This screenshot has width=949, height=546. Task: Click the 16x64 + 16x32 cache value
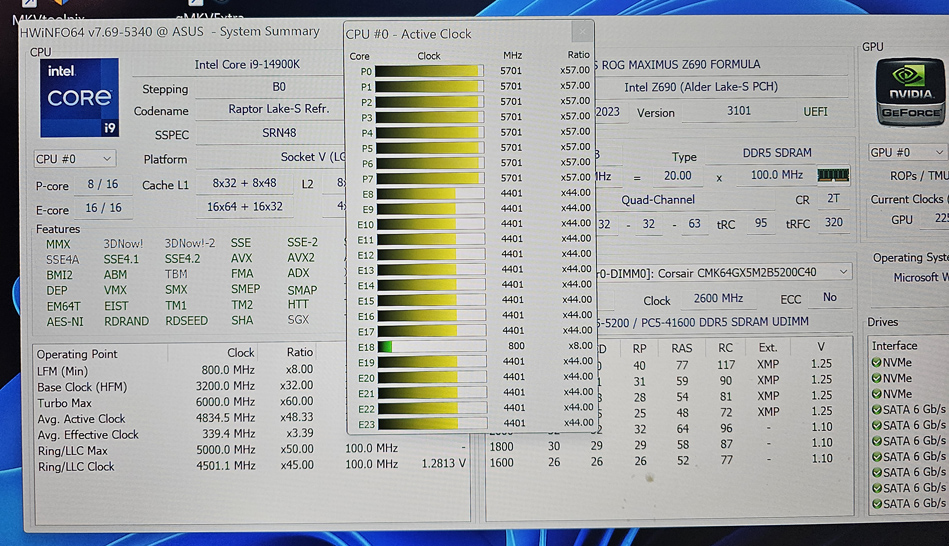point(245,206)
